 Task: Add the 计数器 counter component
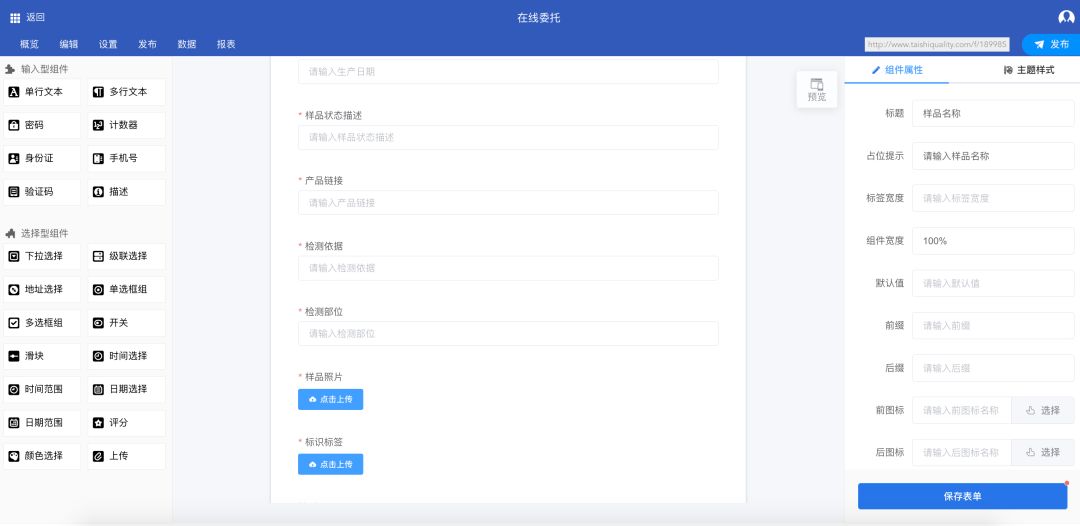pyautogui.click(x=127, y=125)
